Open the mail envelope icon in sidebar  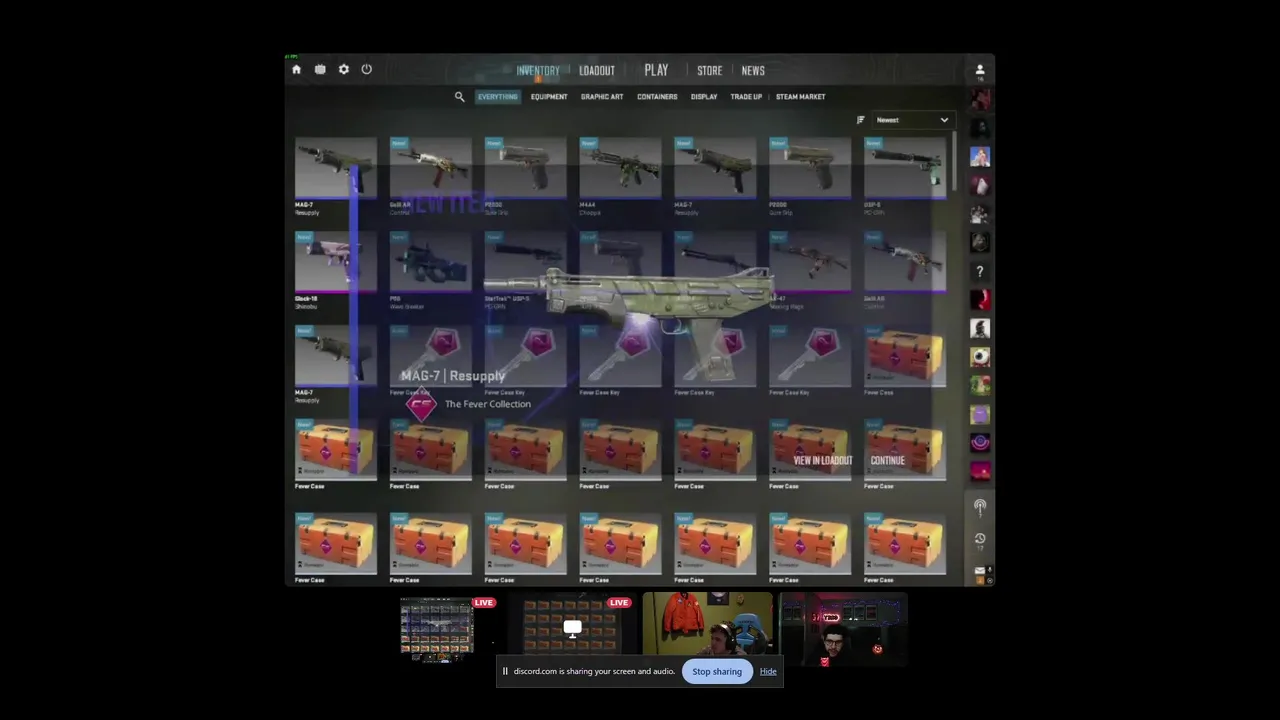click(x=980, y=571)
